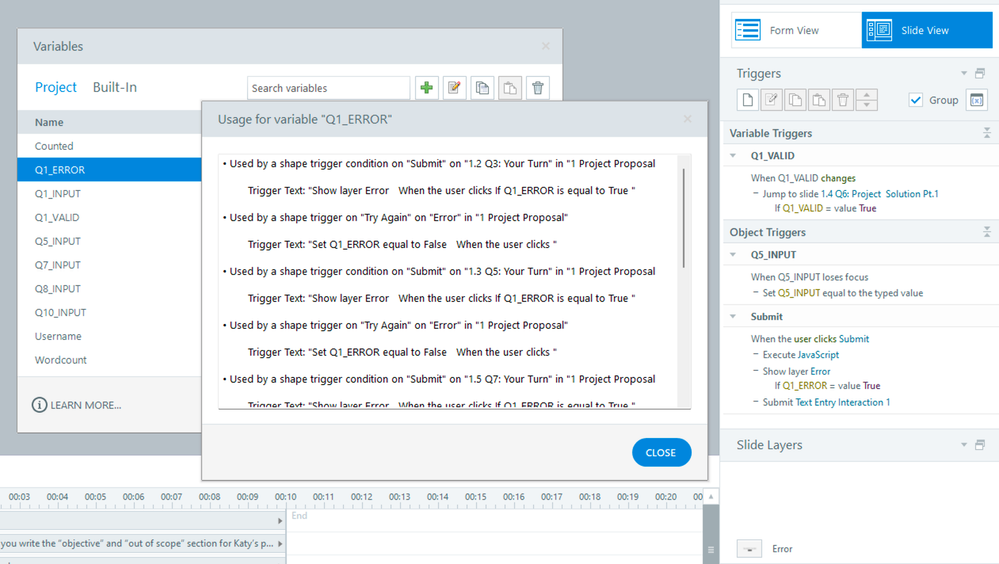Click 'user clicks' link in Submit trigger
Screen dimensions: 999x564
point(815,339)
